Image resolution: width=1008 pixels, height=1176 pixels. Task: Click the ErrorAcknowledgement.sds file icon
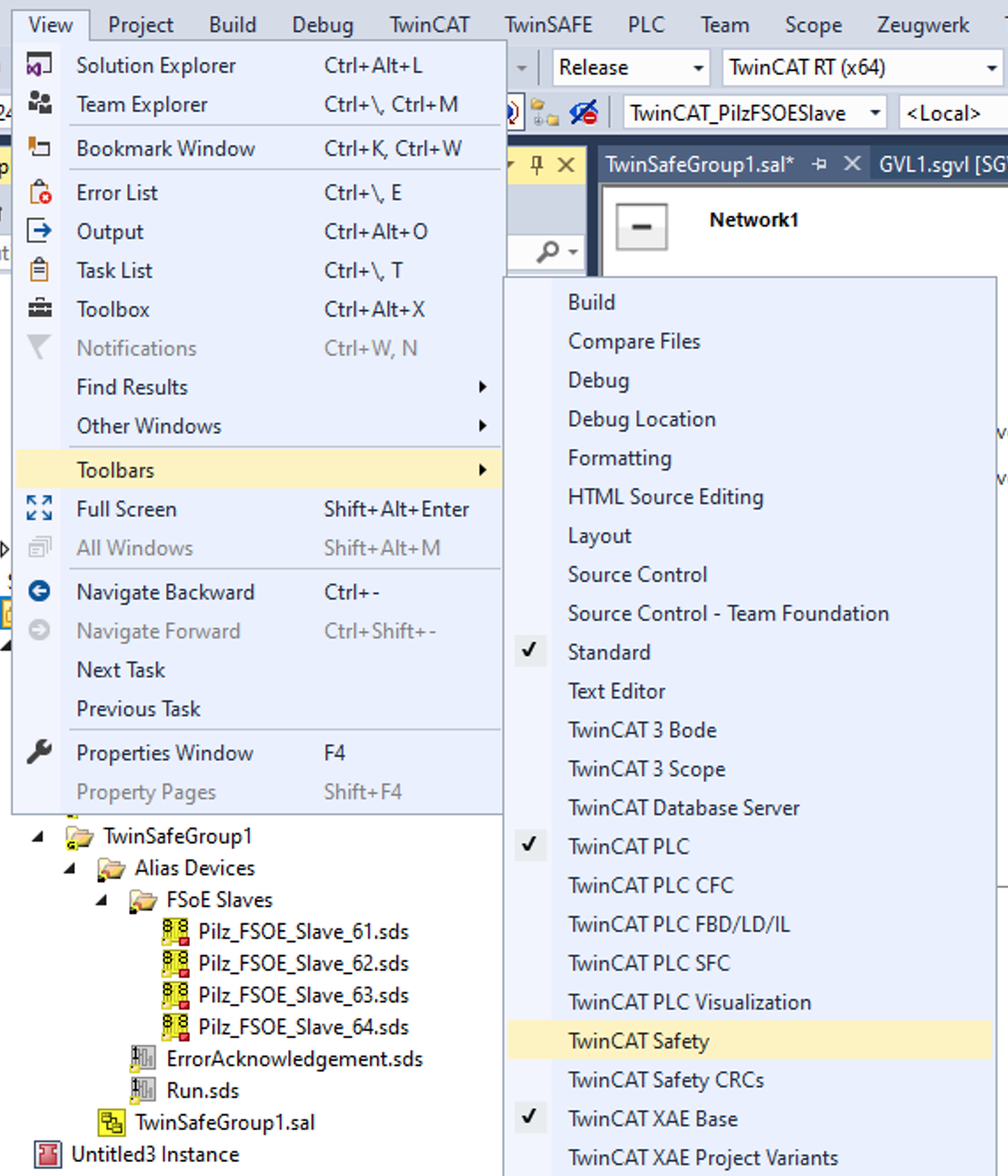click(x=143, y=1058)
